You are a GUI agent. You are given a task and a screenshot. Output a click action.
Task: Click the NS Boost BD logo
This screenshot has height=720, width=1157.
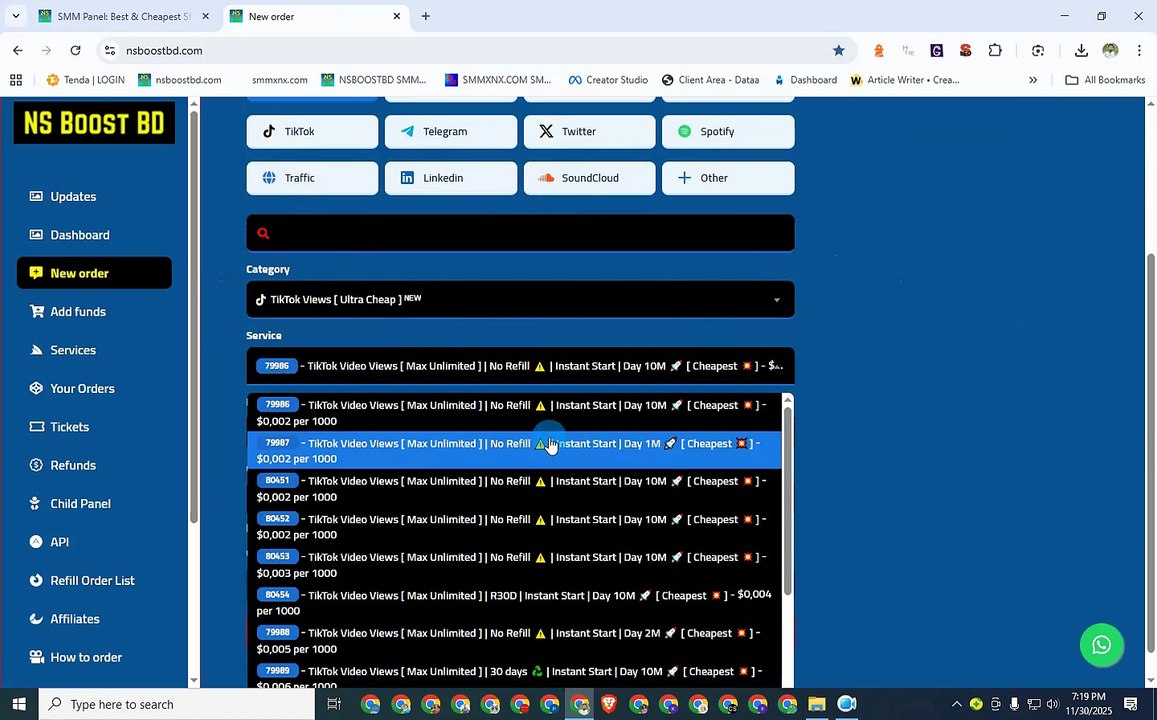94,122
